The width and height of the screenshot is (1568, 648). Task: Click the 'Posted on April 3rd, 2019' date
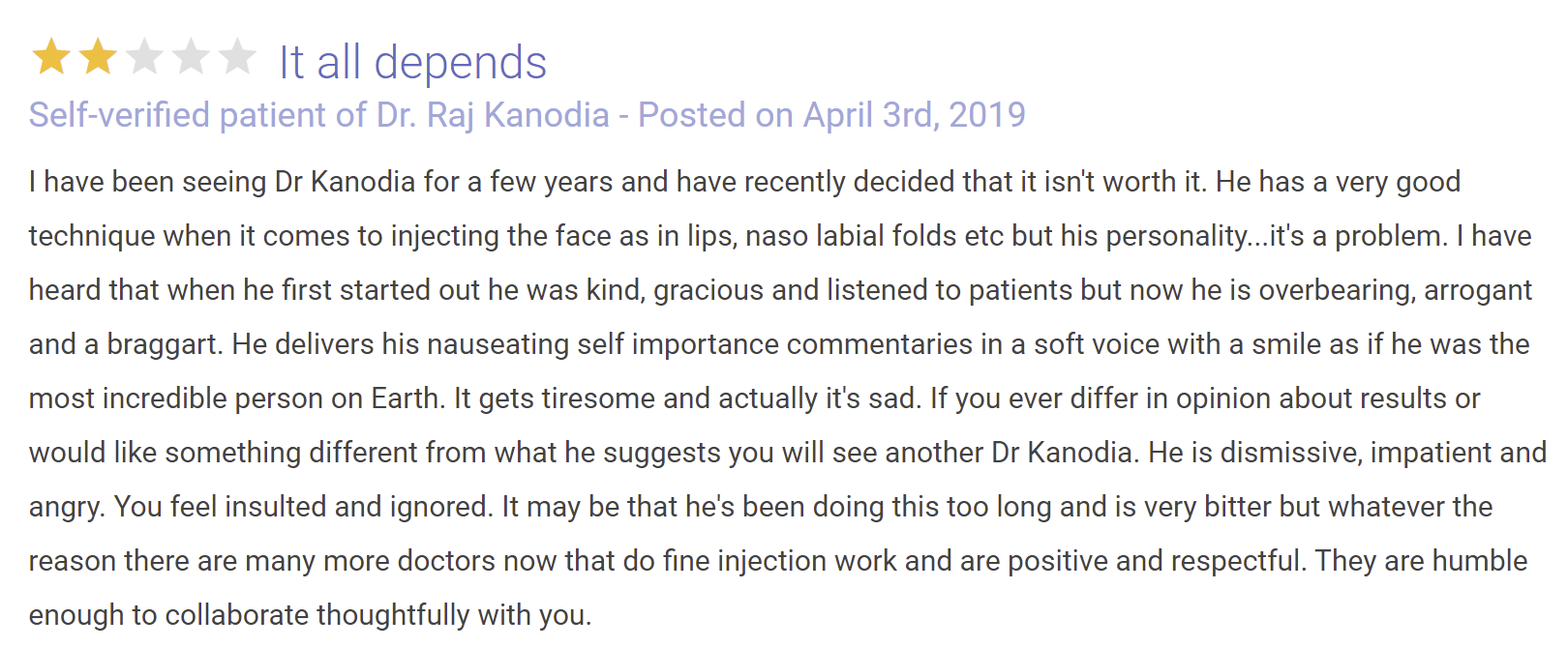831,115
